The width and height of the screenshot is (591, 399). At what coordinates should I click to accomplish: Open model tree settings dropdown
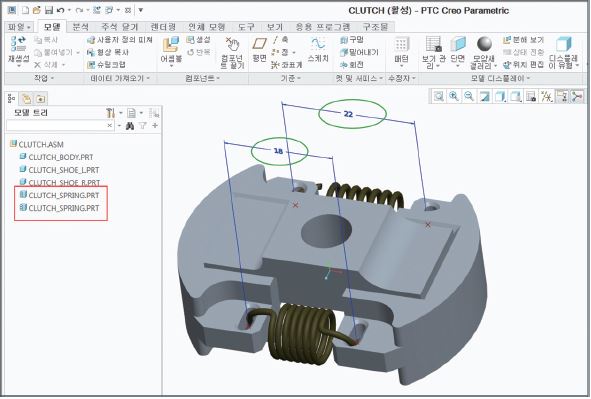(114, 113)
